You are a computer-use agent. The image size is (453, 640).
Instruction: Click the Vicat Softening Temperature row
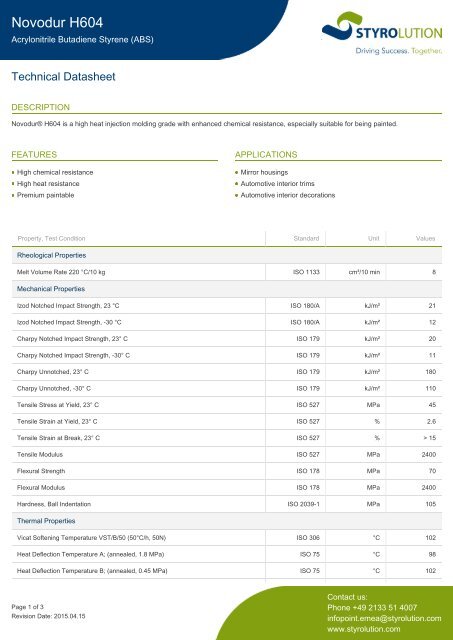tap(227, 538)
